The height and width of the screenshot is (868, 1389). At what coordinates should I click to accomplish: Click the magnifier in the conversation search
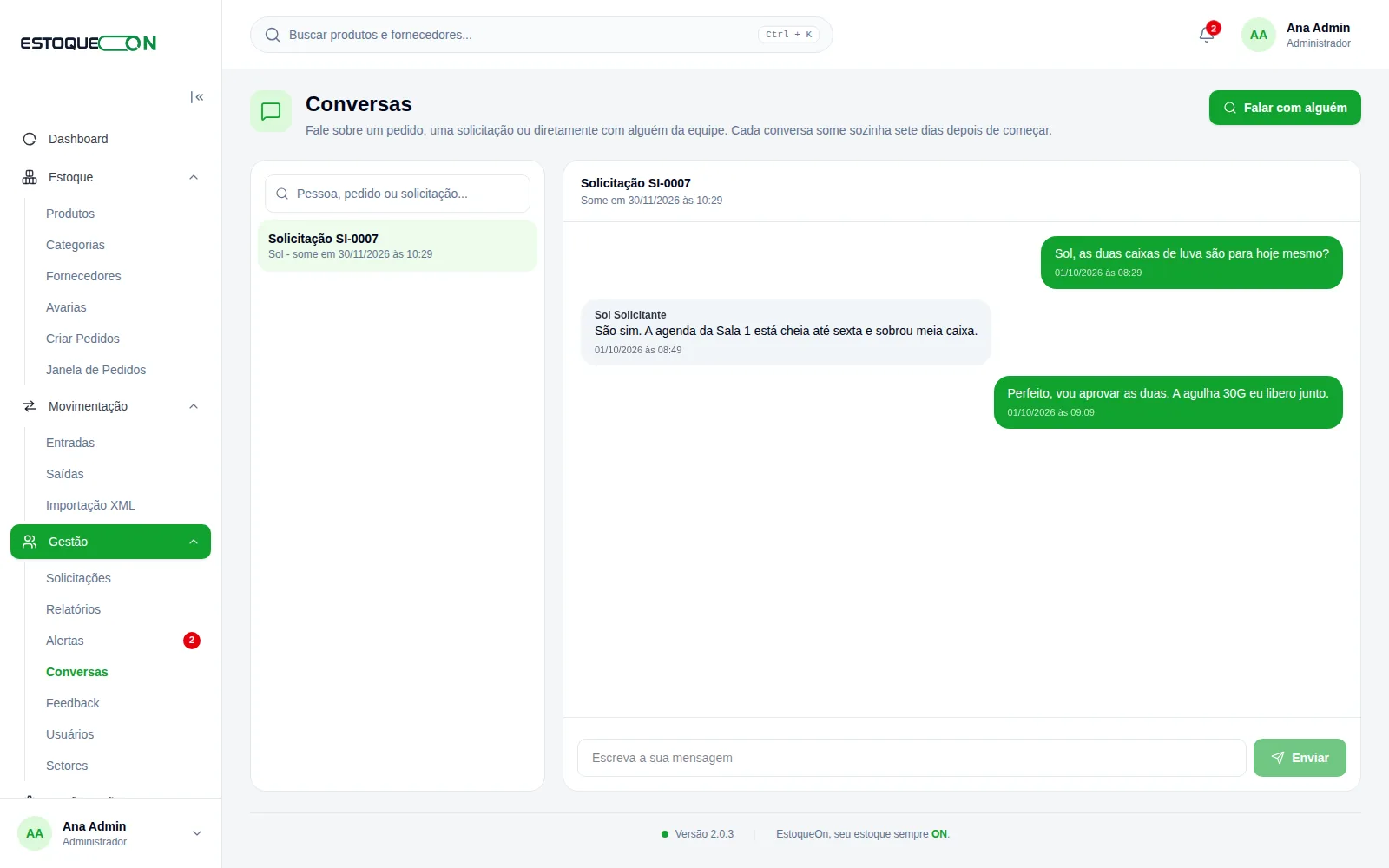pos(282,194)
